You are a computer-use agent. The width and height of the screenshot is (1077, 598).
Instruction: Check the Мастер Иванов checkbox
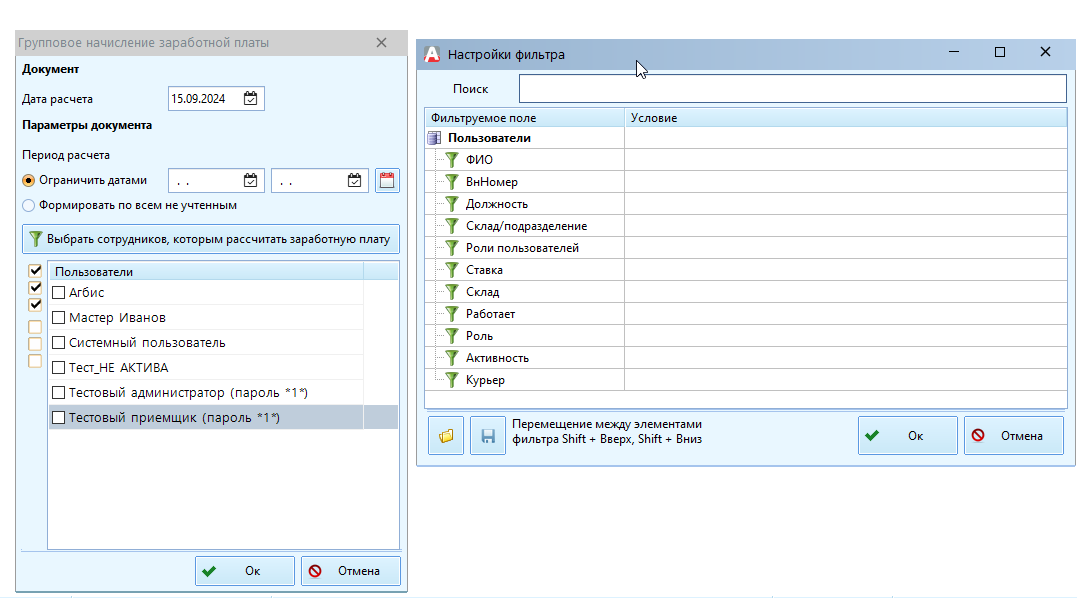coord(59,318)
